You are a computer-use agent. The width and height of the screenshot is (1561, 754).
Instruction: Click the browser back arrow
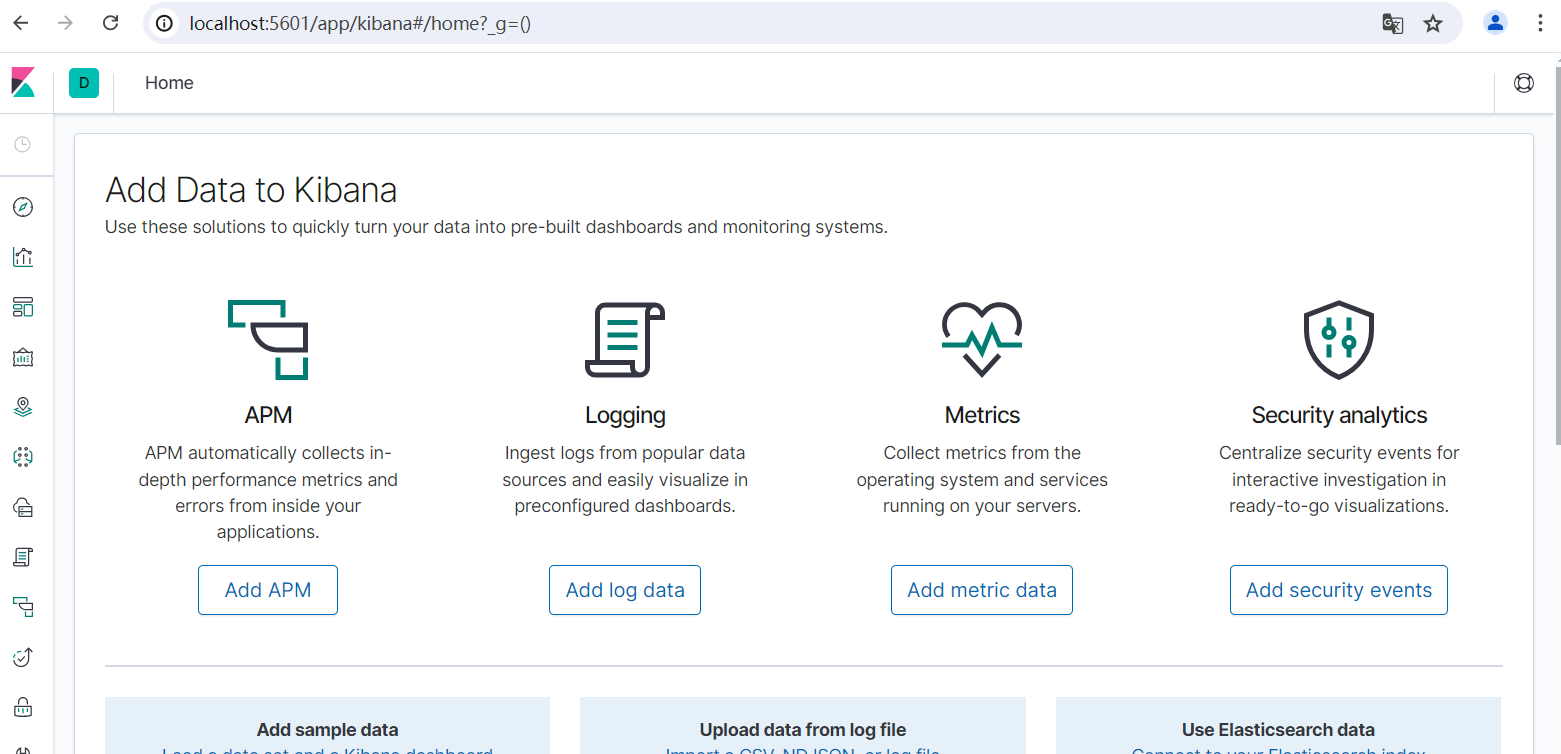point(21,23)
